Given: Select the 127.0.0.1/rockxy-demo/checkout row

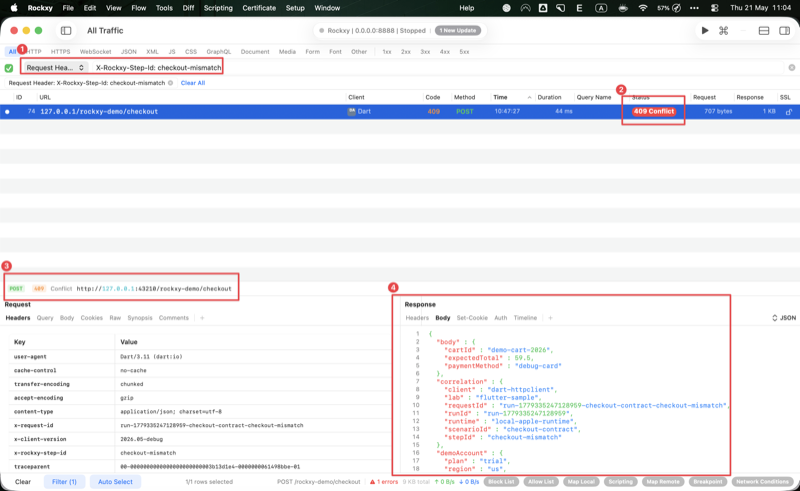Looking at the screenshot, I should [400, 111].
